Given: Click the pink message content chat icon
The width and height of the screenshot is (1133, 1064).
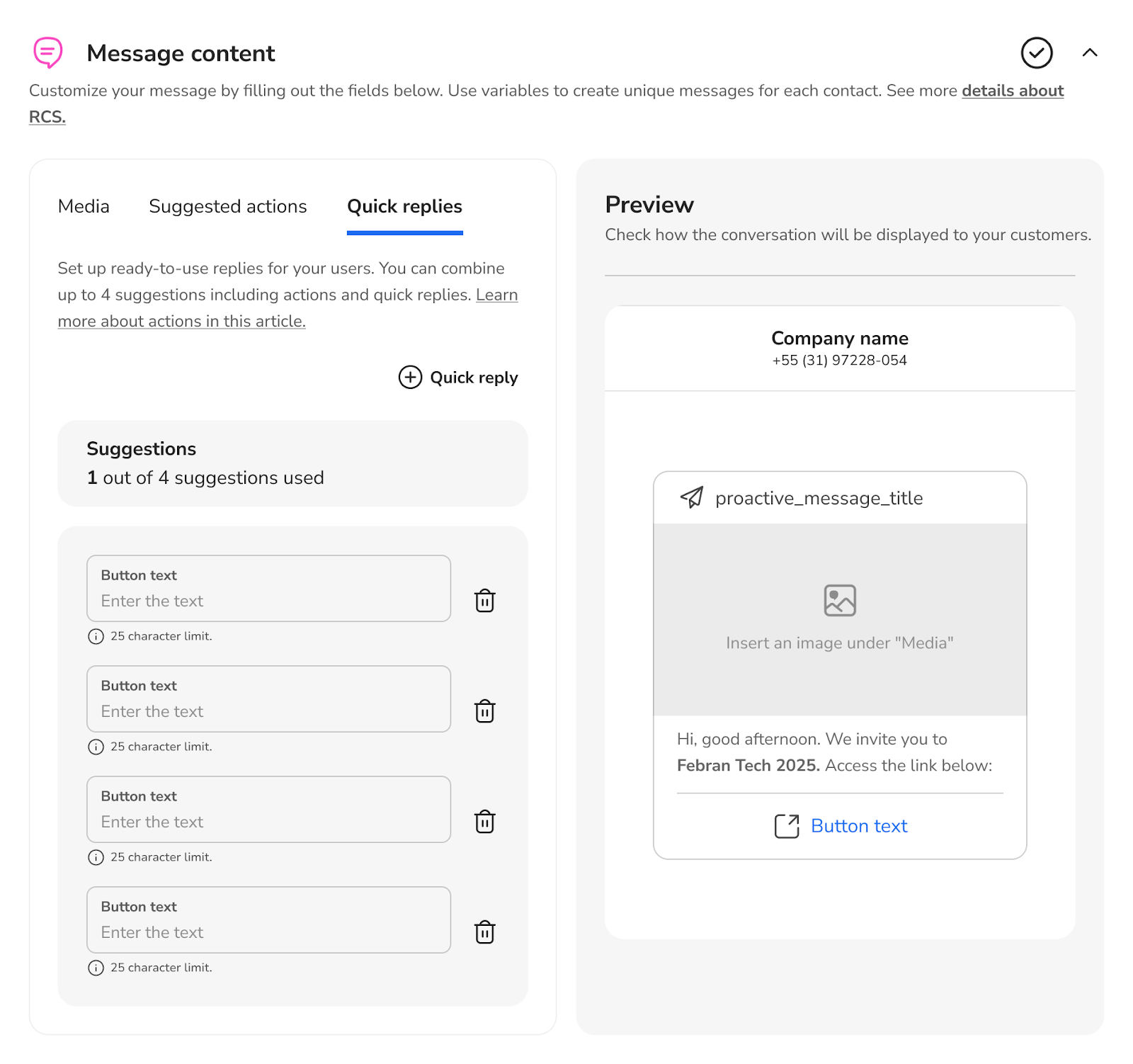Looking at the screenshot, I should [48, 52].
